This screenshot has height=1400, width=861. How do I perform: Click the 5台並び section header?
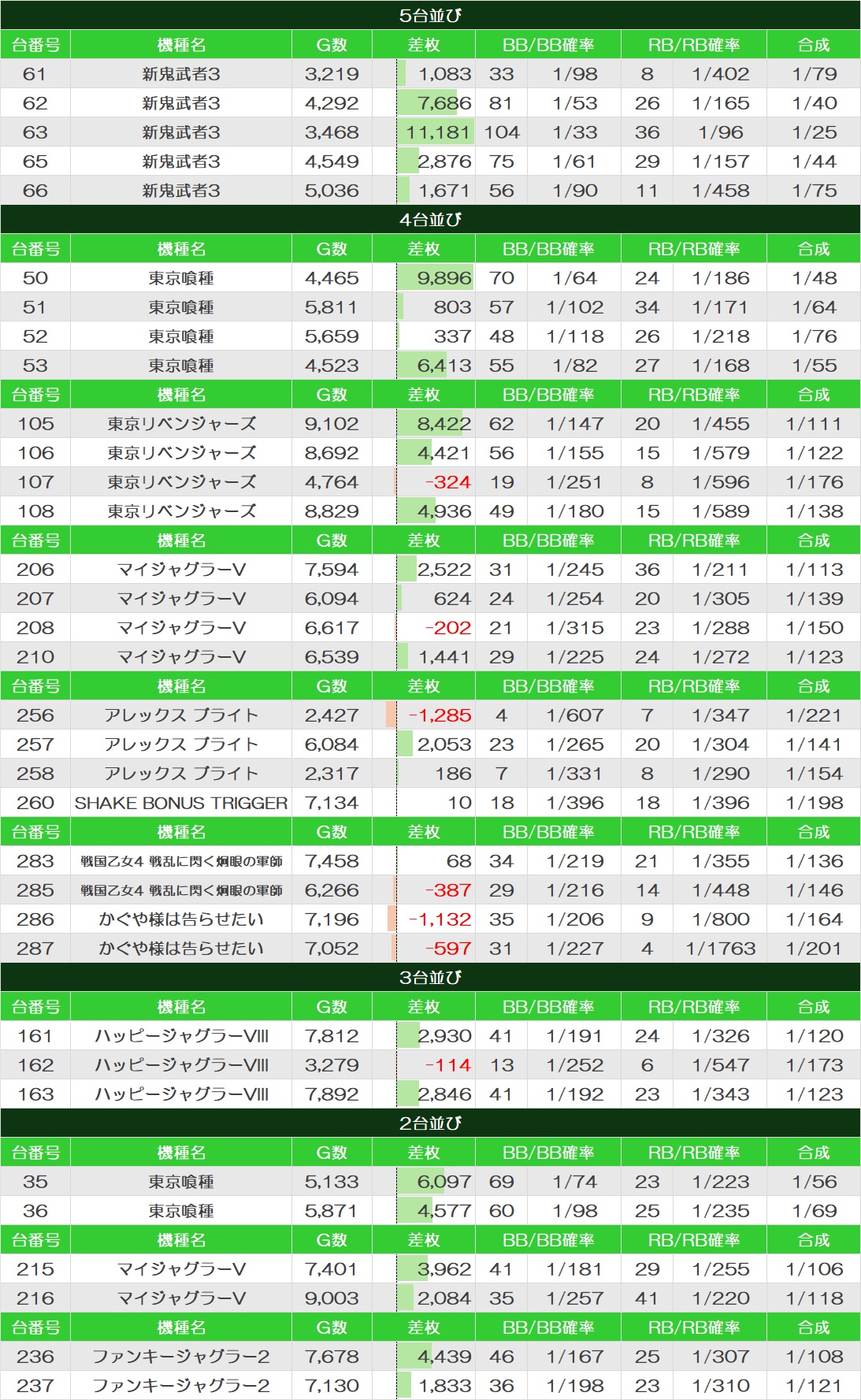430,15
